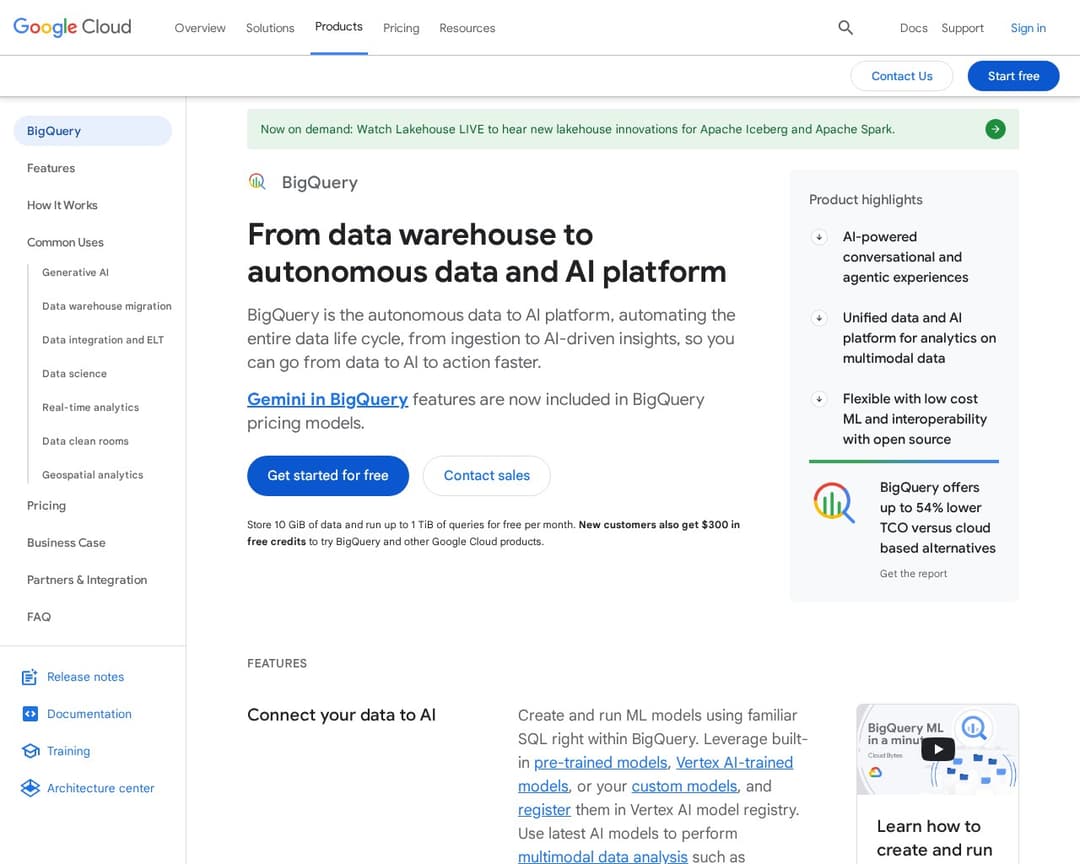The width and height of the screenshot is (1080, 864).
Task: Select the Products nav tab
Action: tap(339, 27)
